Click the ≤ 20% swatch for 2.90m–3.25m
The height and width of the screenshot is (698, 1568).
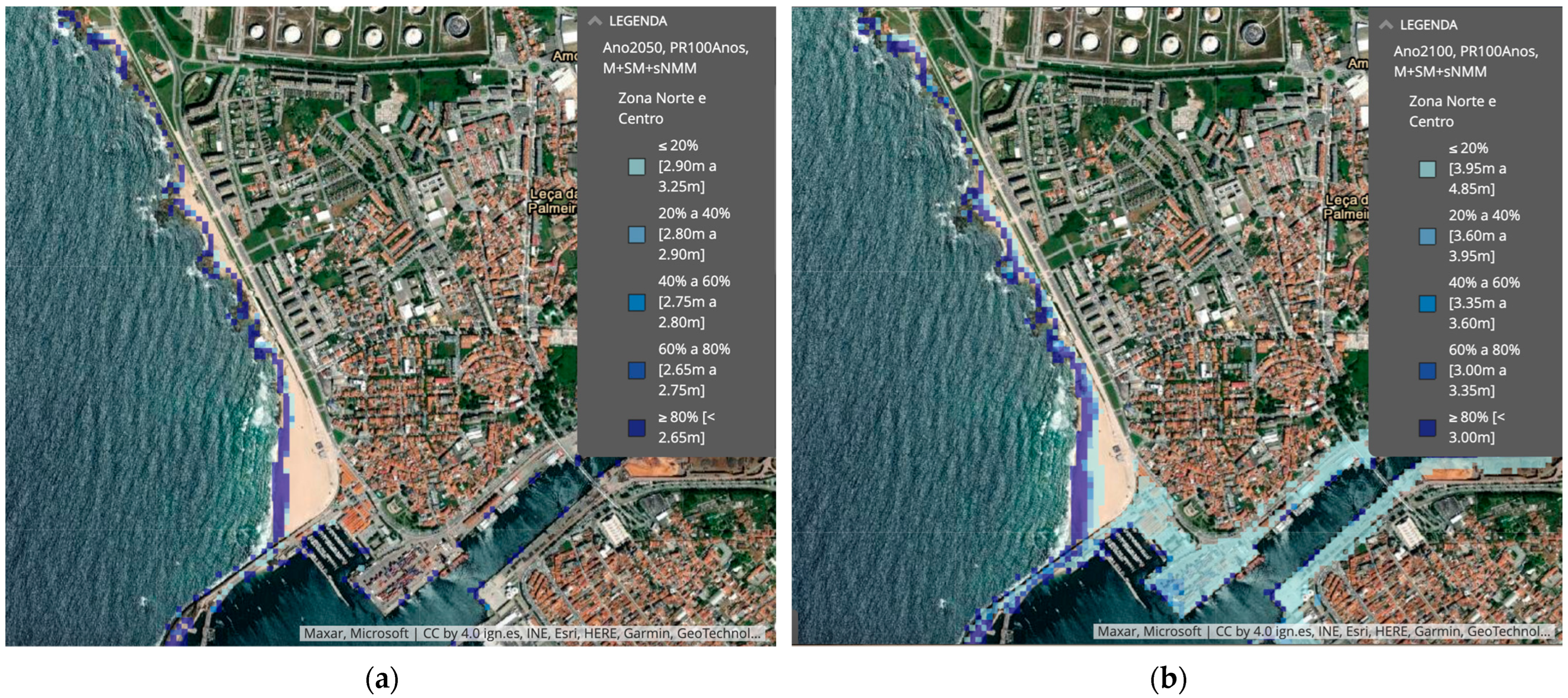tap(636, 167)
